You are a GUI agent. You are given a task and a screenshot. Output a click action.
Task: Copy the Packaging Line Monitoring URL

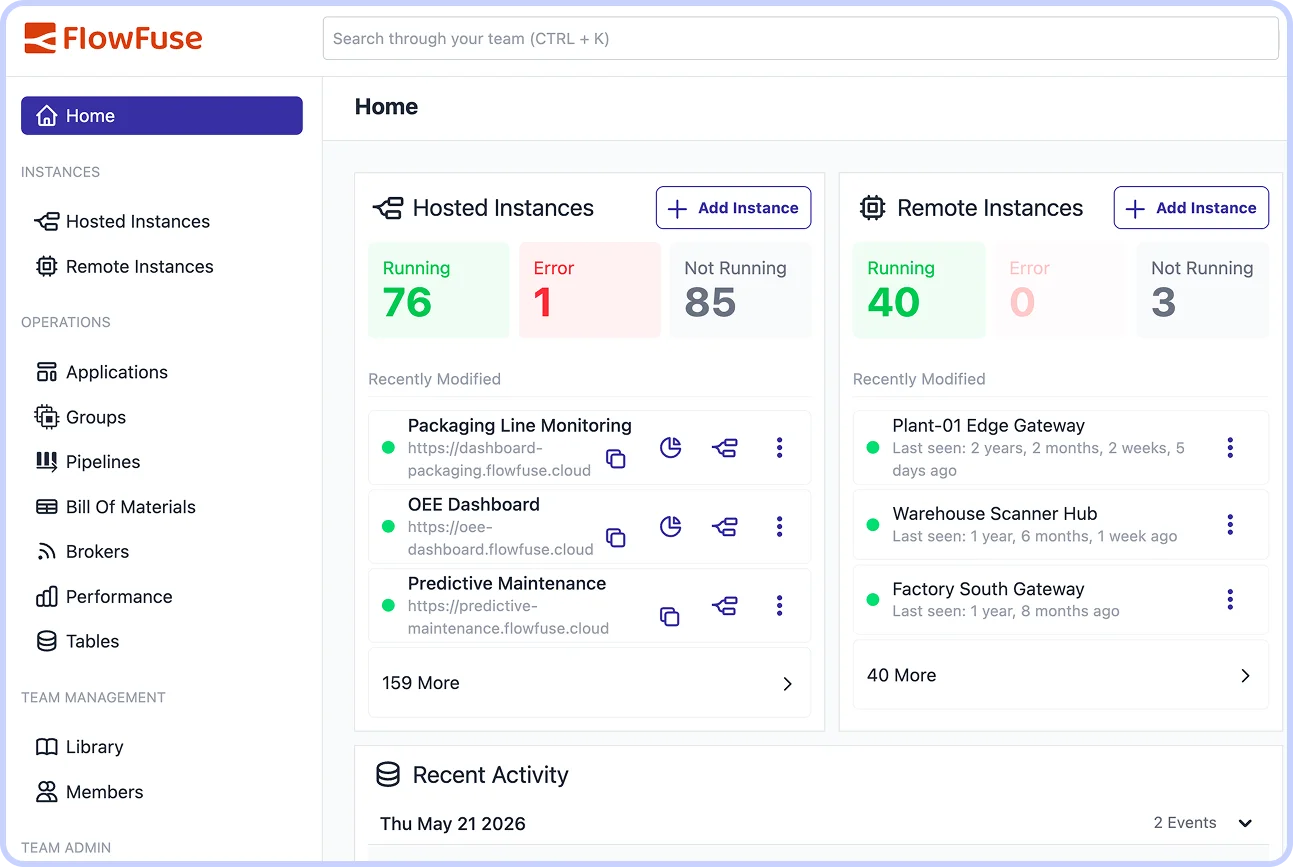click(x=616, y=459)
